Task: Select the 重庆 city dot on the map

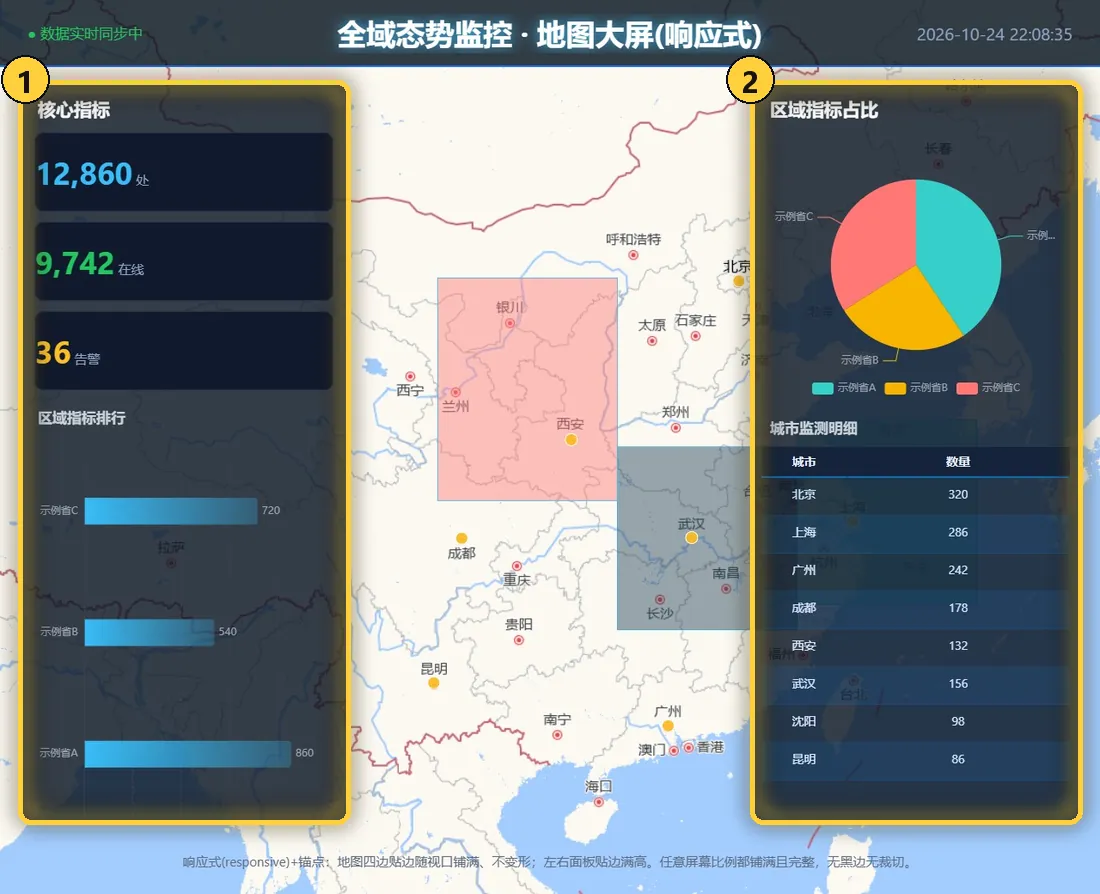Action: [x=517, y=566]
